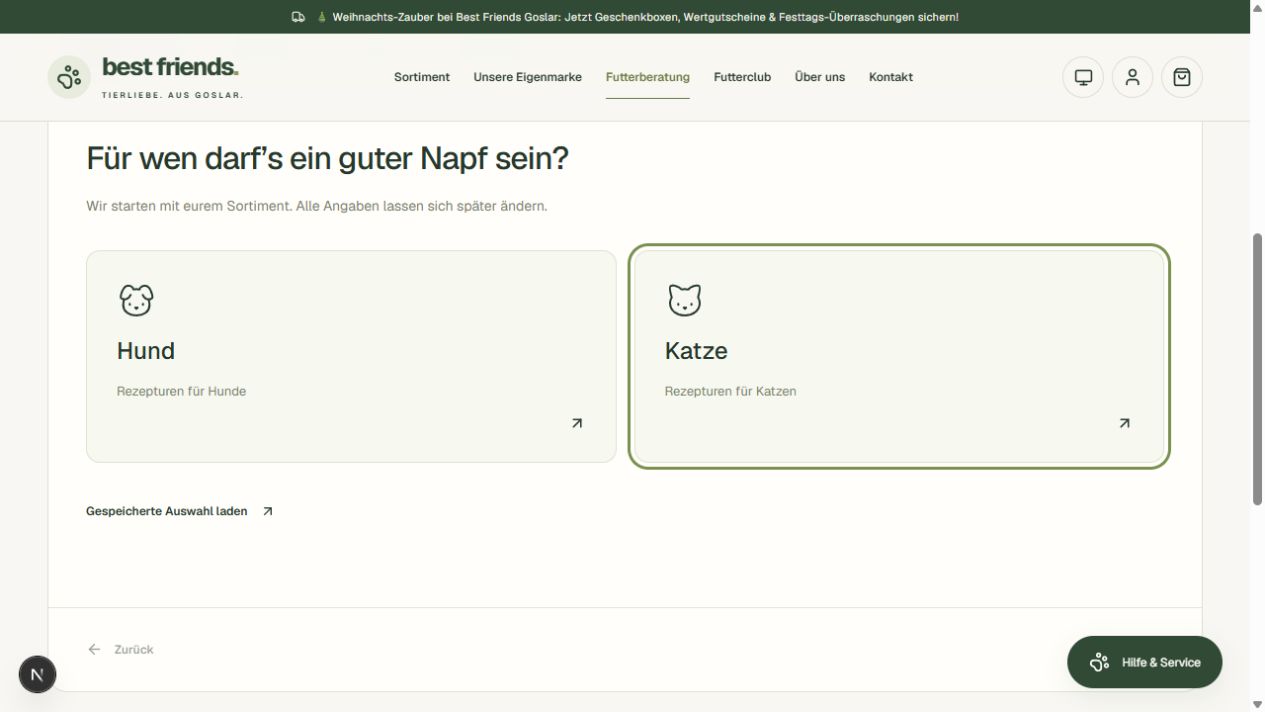This screenshot has width=1265, height=712.
Task: Click the Zurück back button
Action: point(120,649)
